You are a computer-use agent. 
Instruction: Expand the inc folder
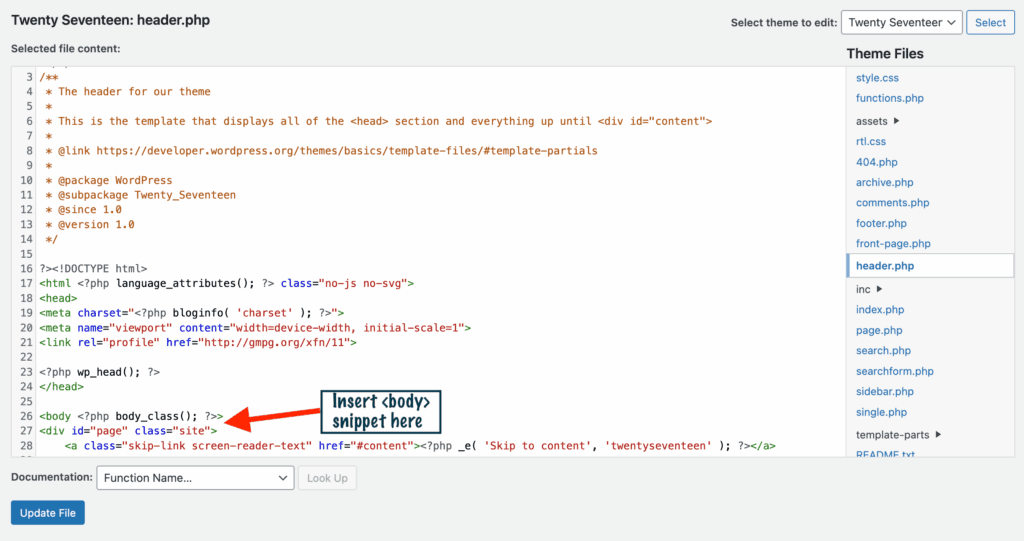point(869,289)
